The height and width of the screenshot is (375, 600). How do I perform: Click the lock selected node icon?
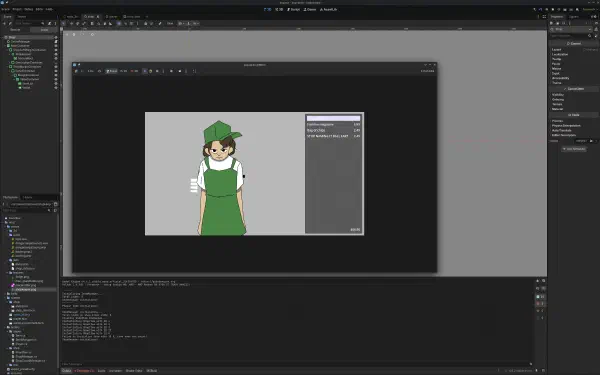point(145,23)
